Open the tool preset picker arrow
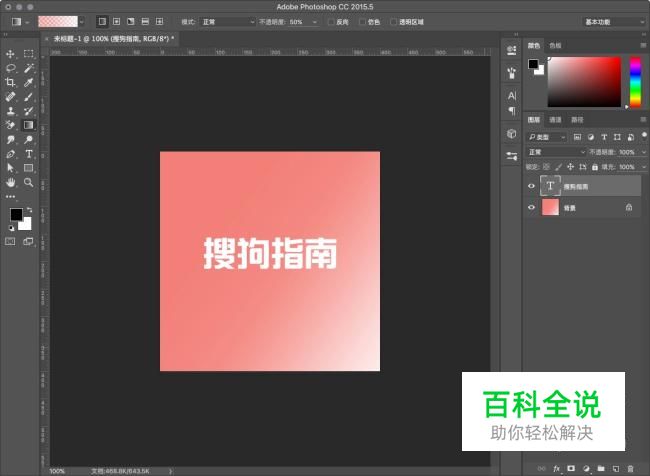The height and width of the screenshot is (476, 650). [27, 22]
